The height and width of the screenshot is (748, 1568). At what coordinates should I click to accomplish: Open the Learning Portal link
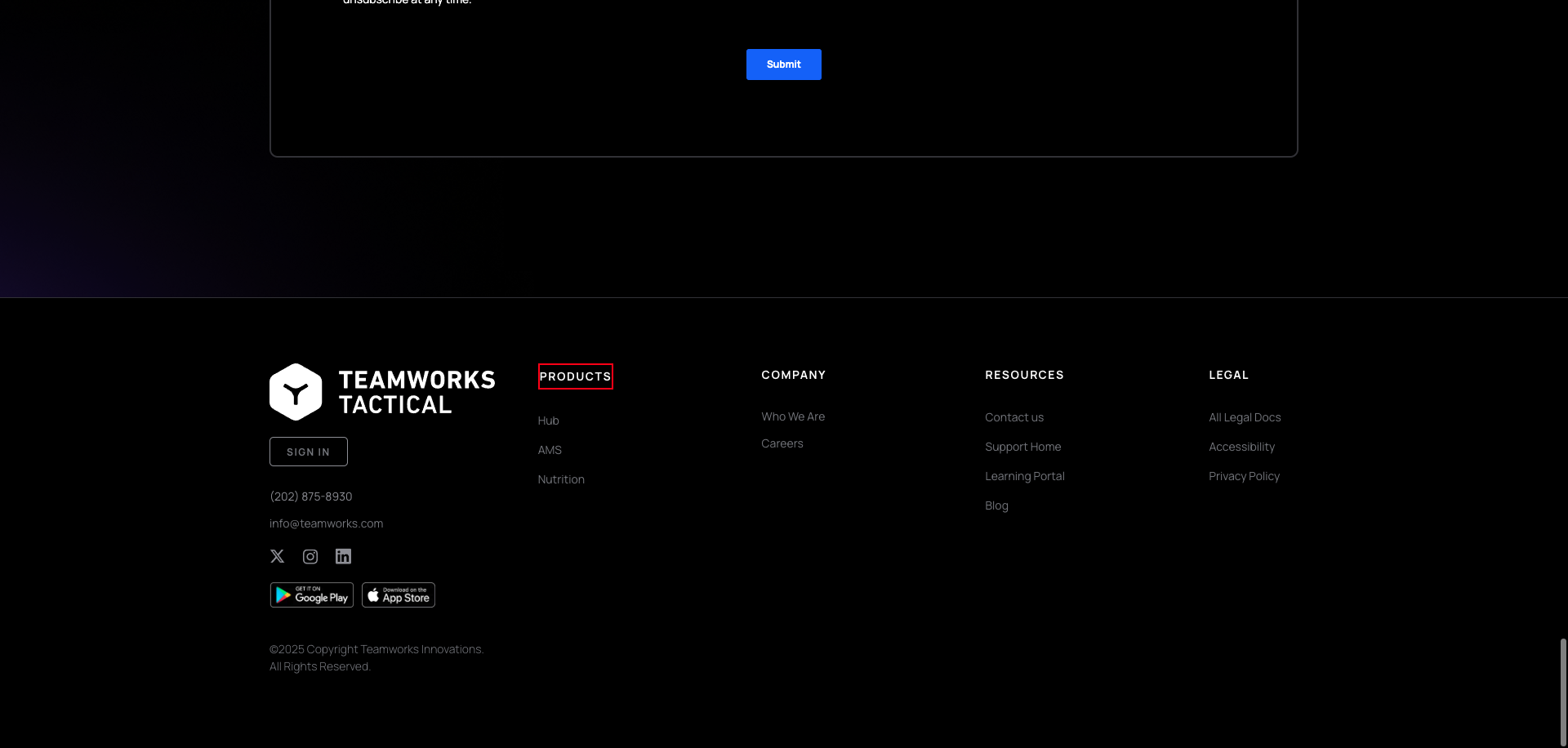click(1024, 475)
